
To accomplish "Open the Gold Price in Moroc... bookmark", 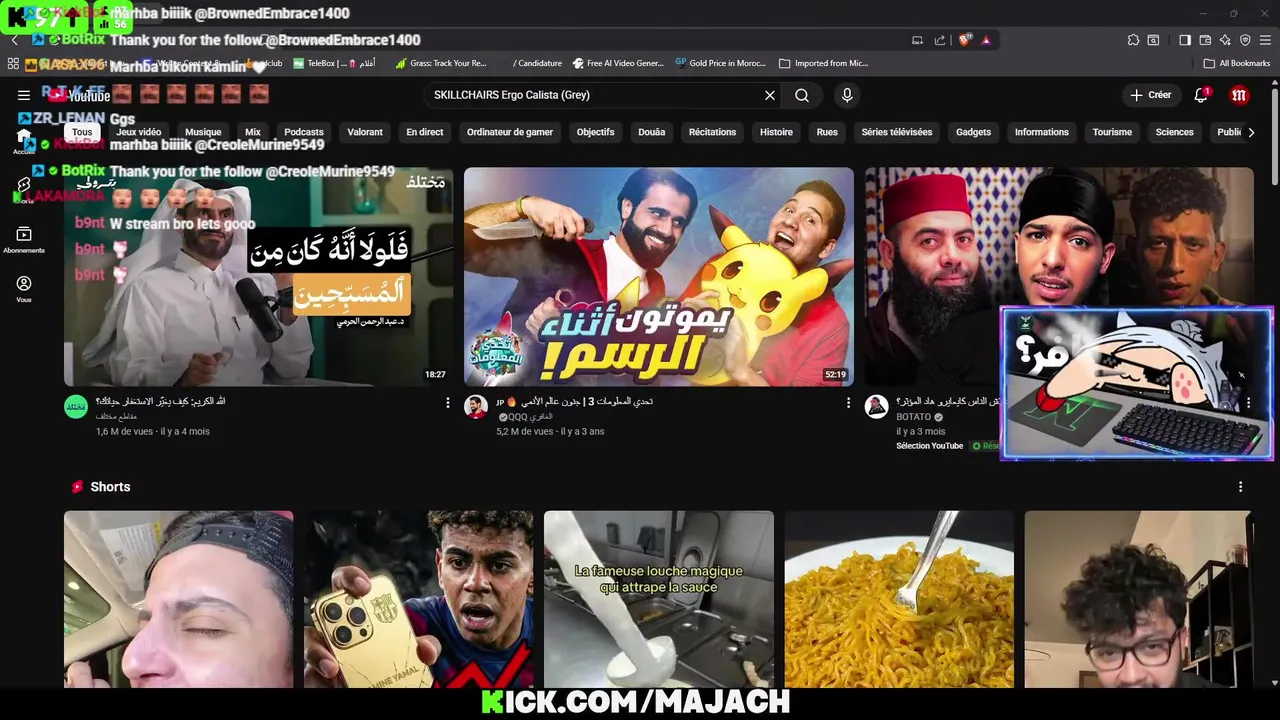I will click(720, 63).
